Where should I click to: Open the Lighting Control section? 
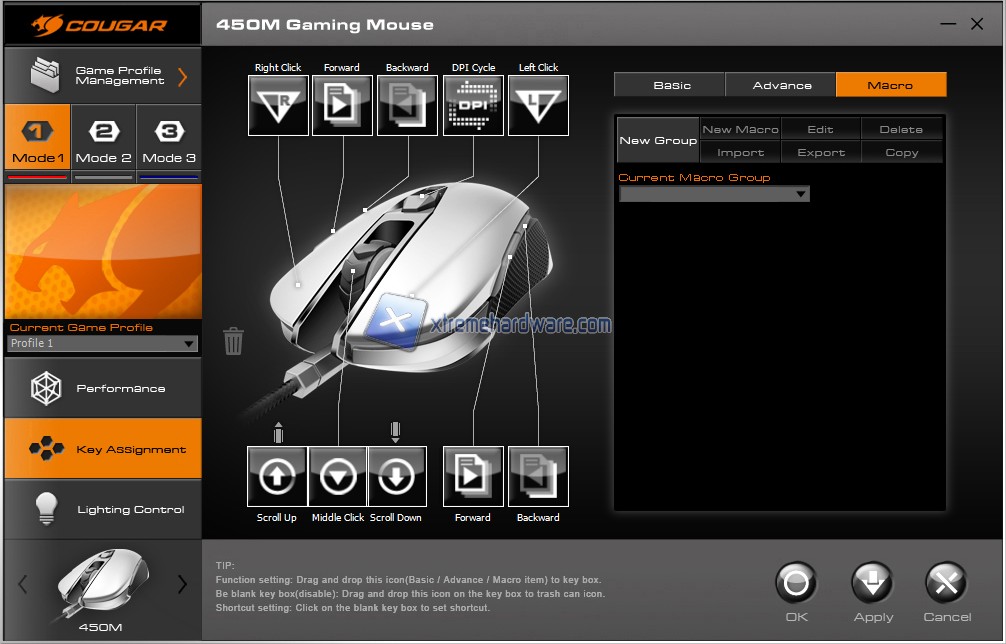103,509
